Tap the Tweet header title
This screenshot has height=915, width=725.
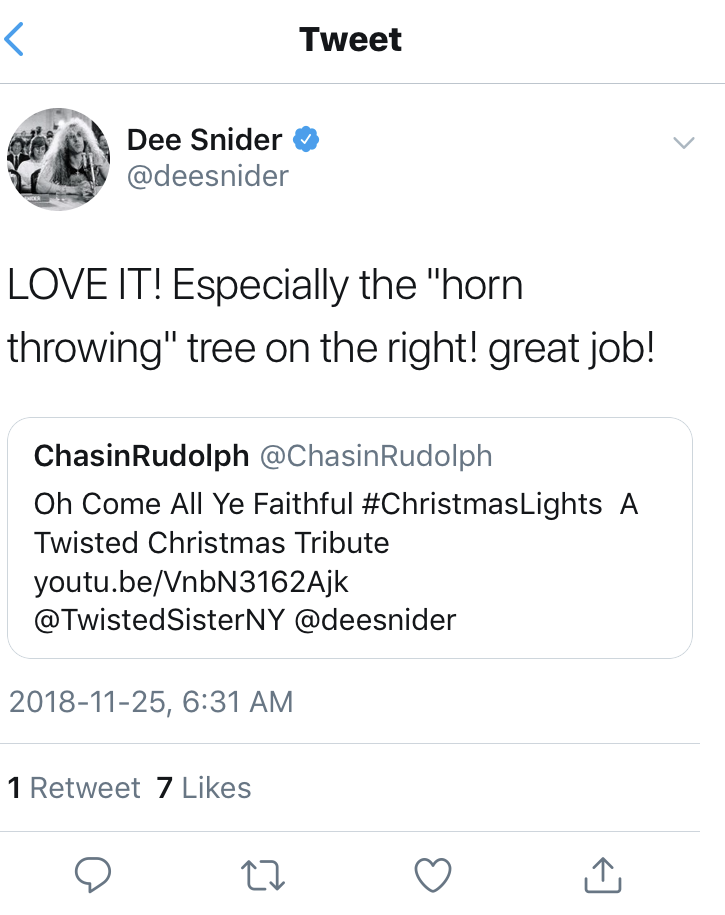click(350, 40)
